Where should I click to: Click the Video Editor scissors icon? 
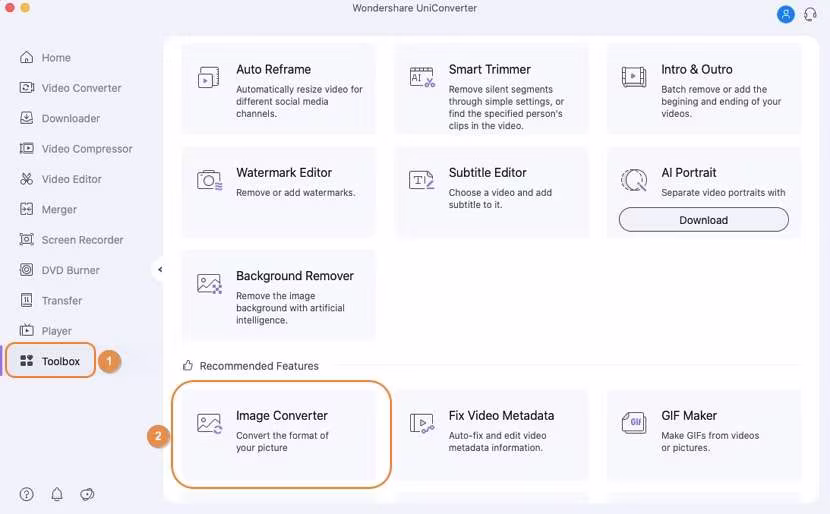point(26,179)
